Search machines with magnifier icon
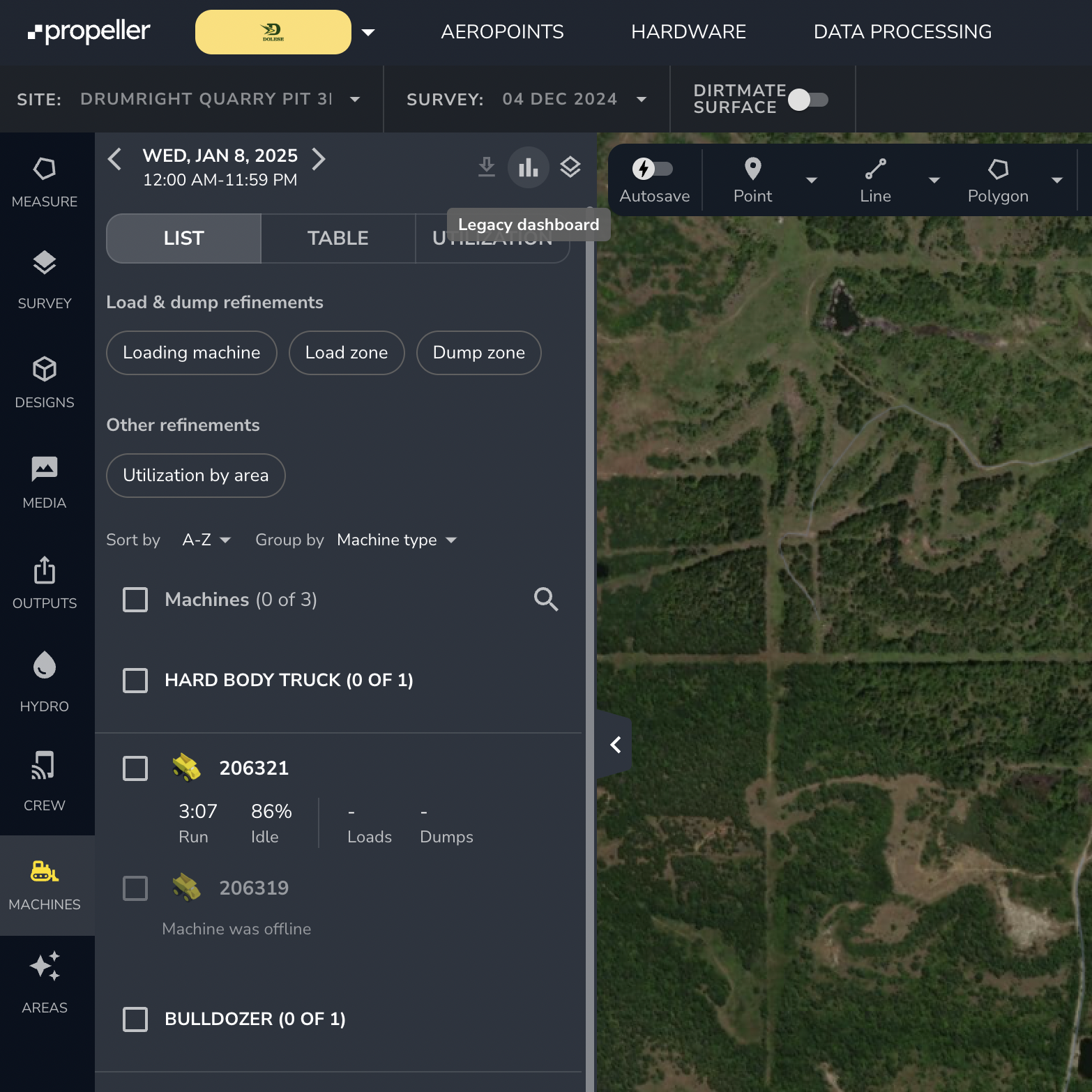Screen dimensions: 1092x1092 coord(545,599)
